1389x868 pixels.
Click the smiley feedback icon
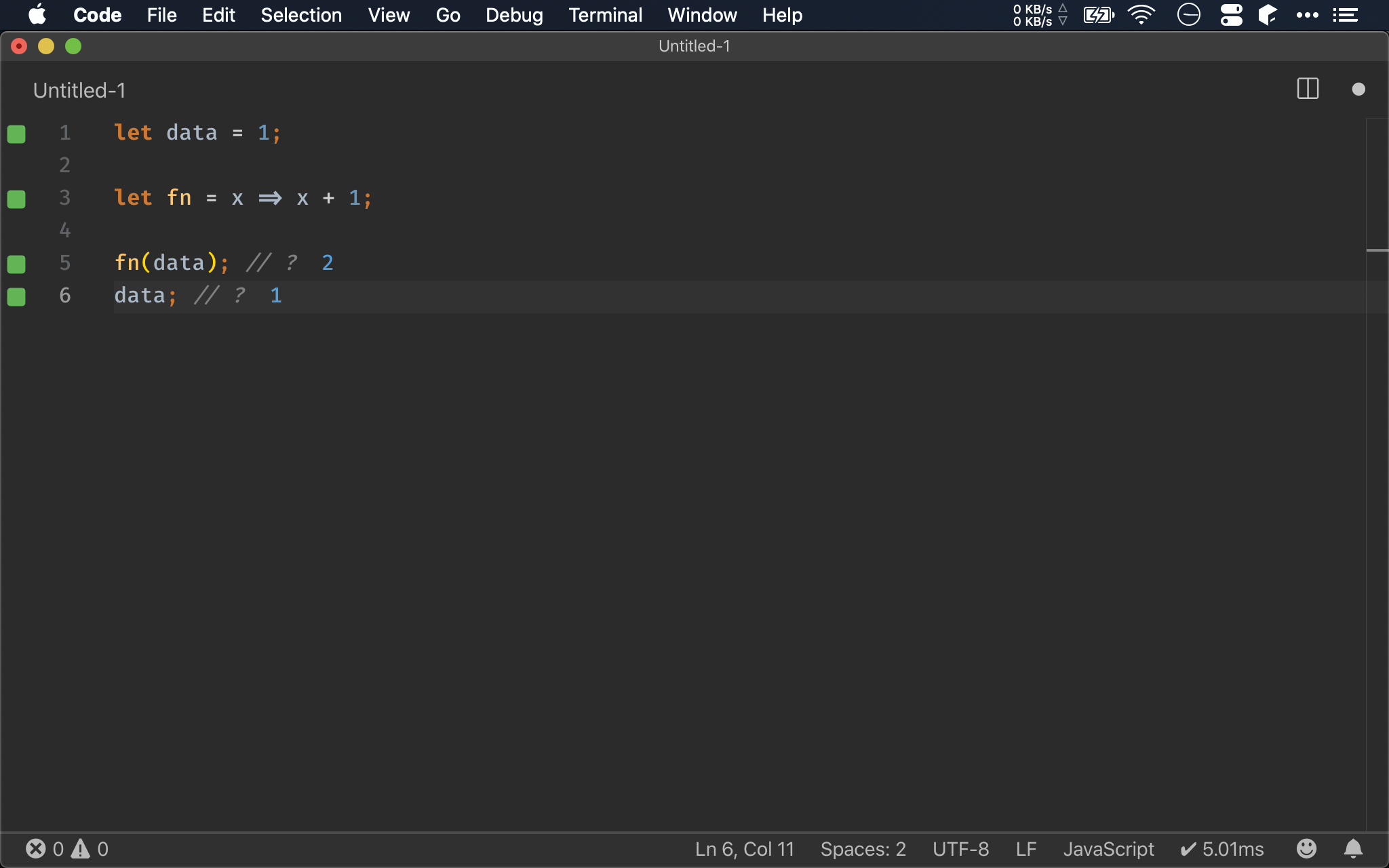1306,848
